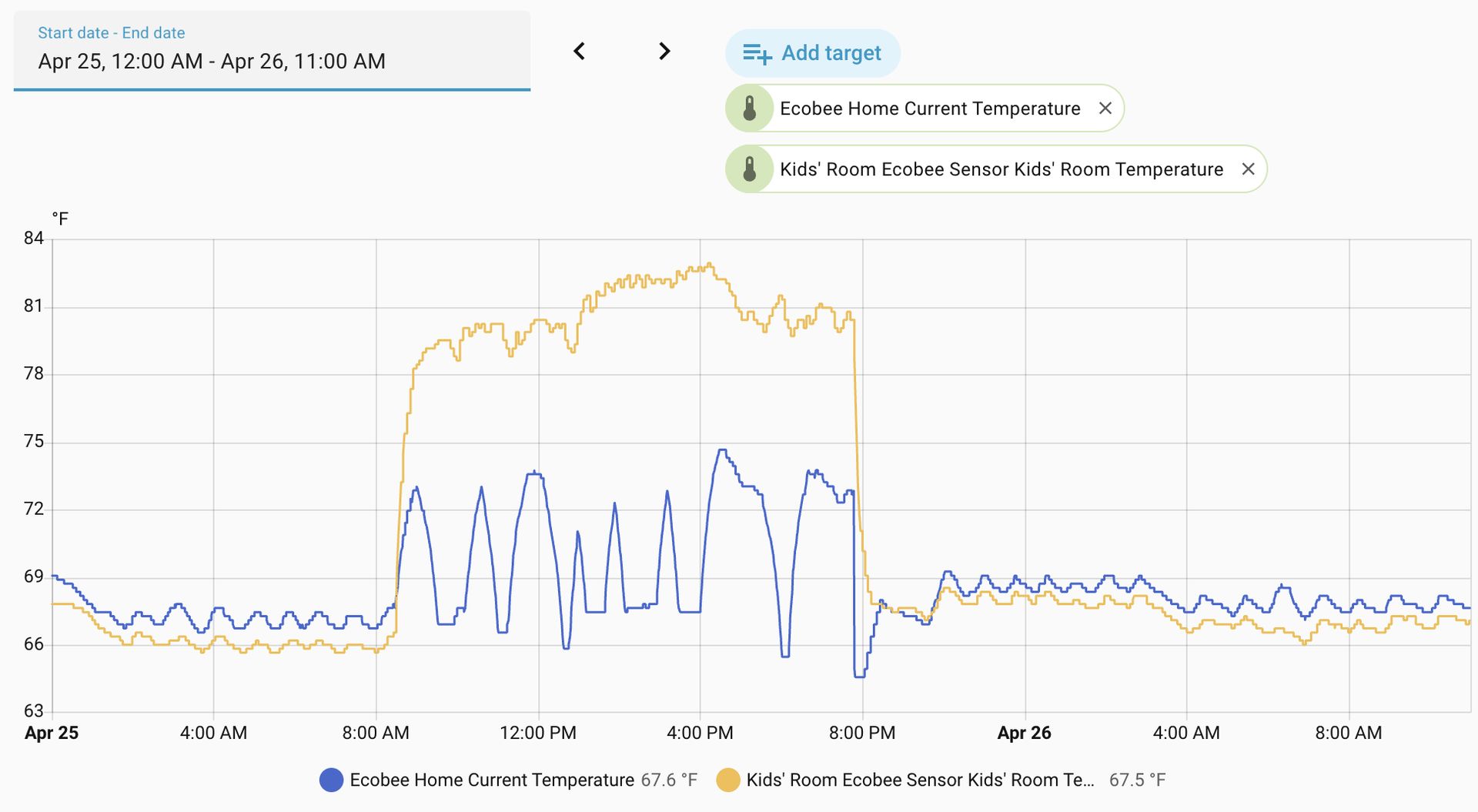
Task: Click the 12:00 PM label on time axis
Action: 538,733
